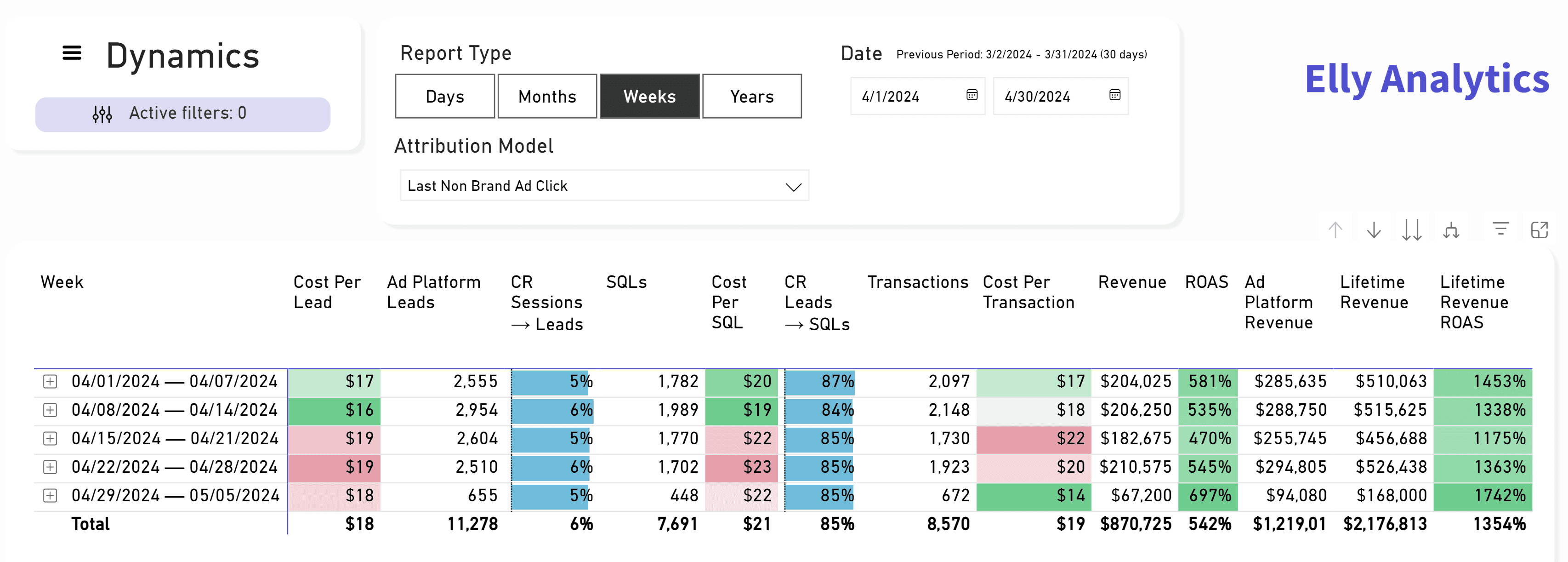The height and width of the screenshot is (562, 1568).
Task: Click the filter sliders icon
Action: tap(102, 114)
